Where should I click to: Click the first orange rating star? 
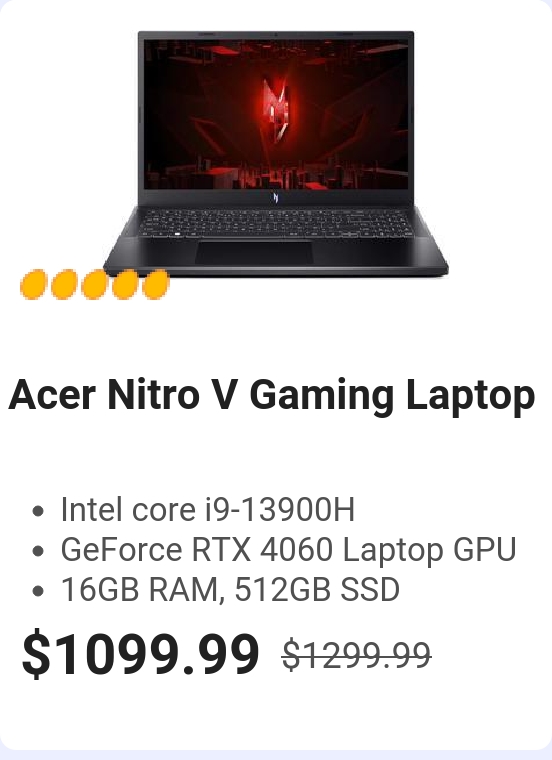33,285
